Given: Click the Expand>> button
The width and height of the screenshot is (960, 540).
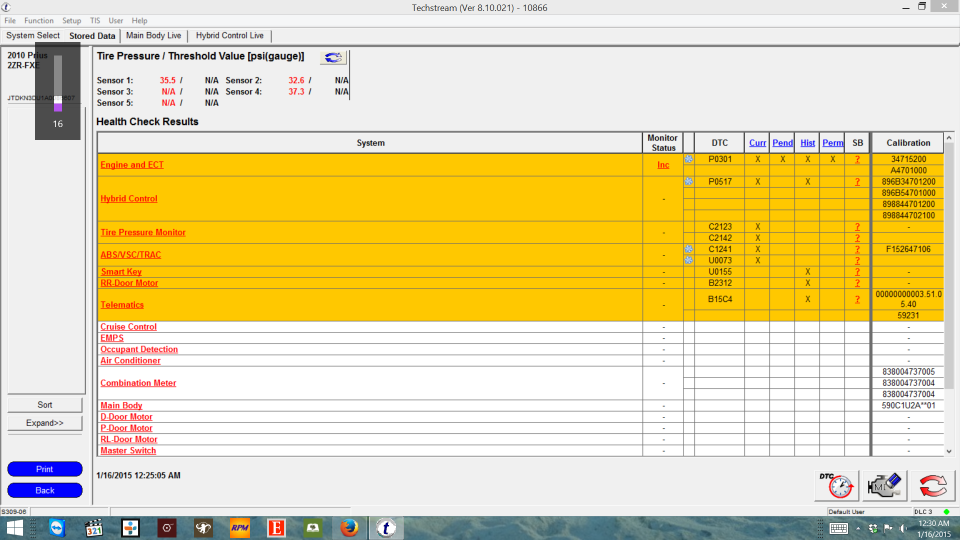Looking at the screenshot, I should click(45, 423).
